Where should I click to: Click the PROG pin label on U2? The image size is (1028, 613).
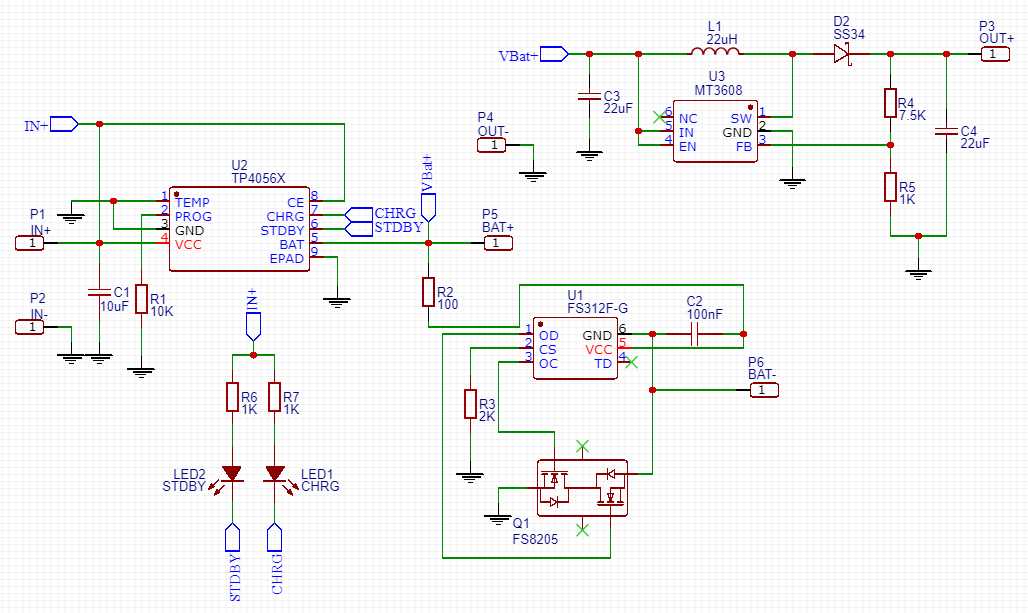click(193, 216)
